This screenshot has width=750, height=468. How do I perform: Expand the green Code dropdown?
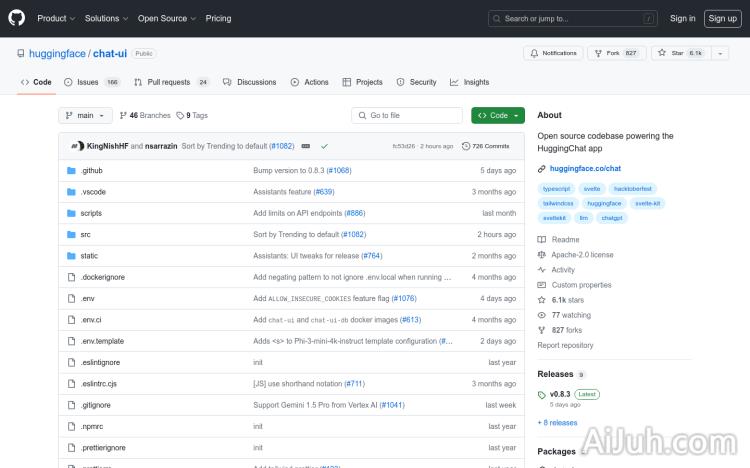point(498,115)
